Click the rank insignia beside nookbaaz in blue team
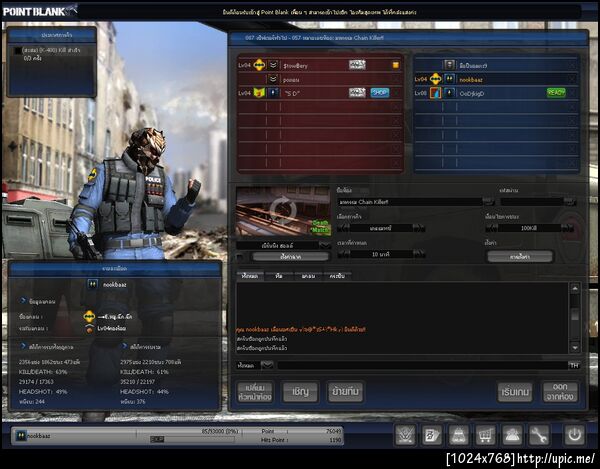 click(x=450, y=79)
